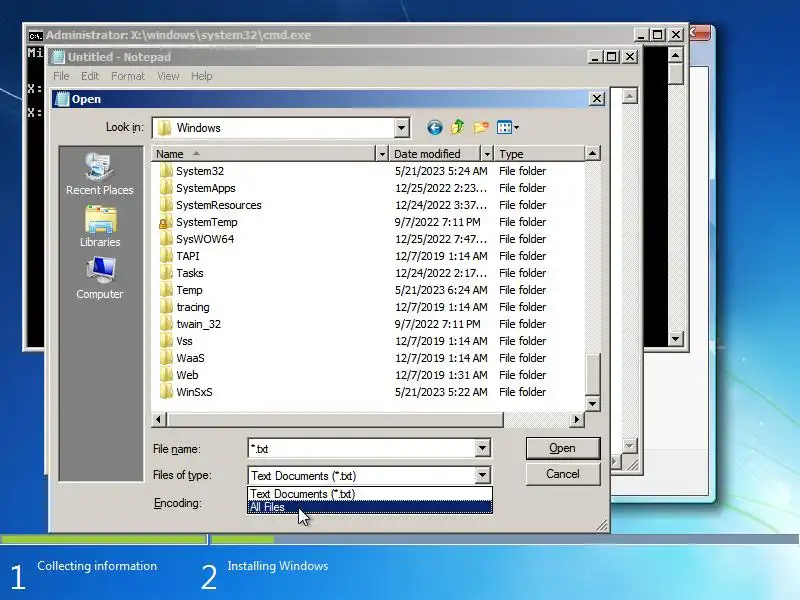Expand the File name dropdown arrow
This screenshot has width=800, height=600.
pyautogui.click(x=482, y=448)
